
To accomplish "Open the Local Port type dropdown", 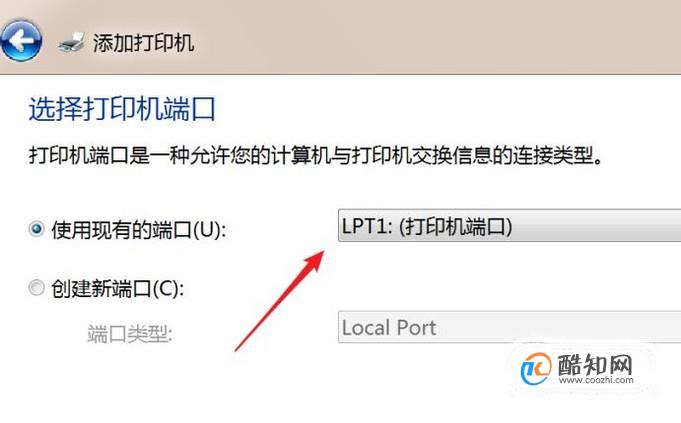I will (x=509, y=327).
